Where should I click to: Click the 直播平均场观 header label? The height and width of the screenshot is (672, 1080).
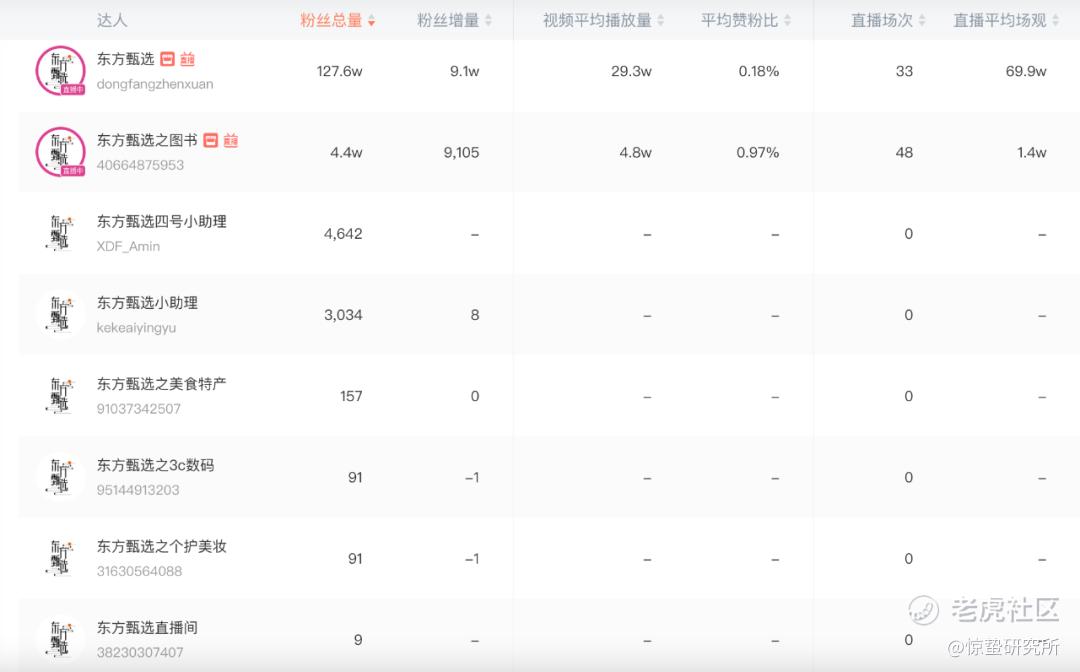1000,21
